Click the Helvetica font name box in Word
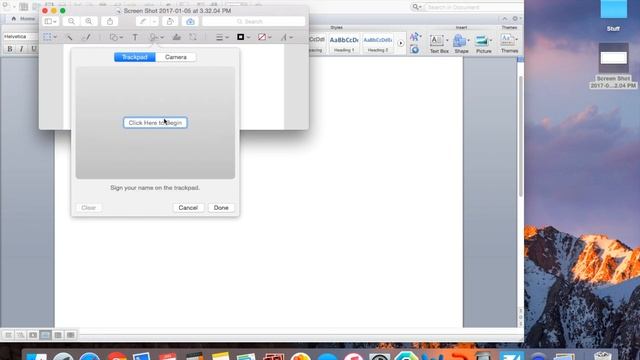 [x=20, y=37]
